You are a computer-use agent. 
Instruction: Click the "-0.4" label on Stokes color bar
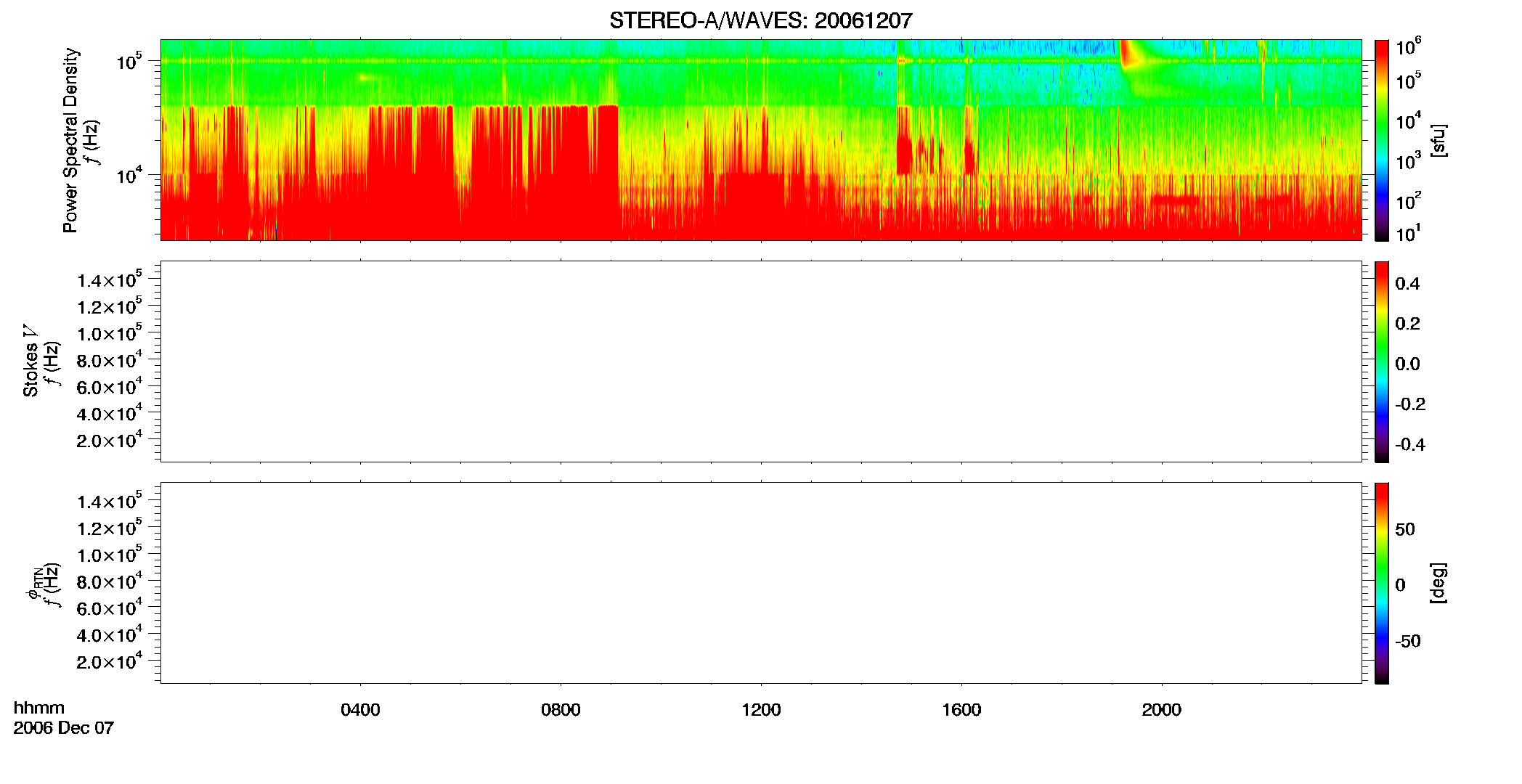coord(1410,444)
